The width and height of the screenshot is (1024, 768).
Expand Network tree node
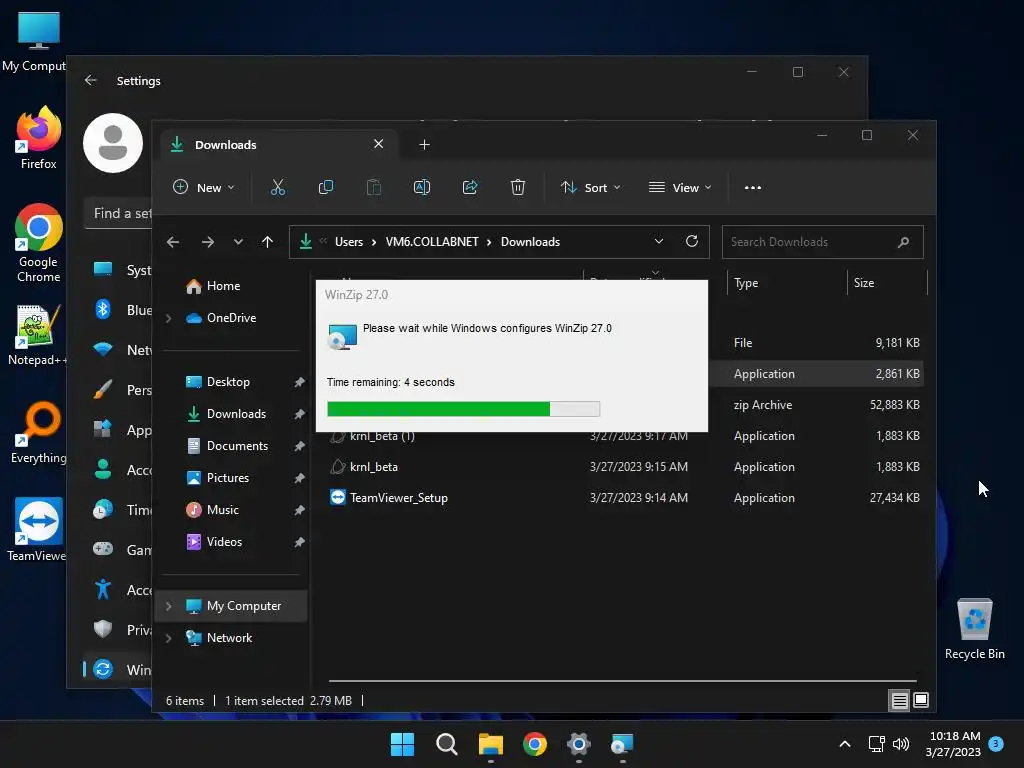click(x=168, y=638)
